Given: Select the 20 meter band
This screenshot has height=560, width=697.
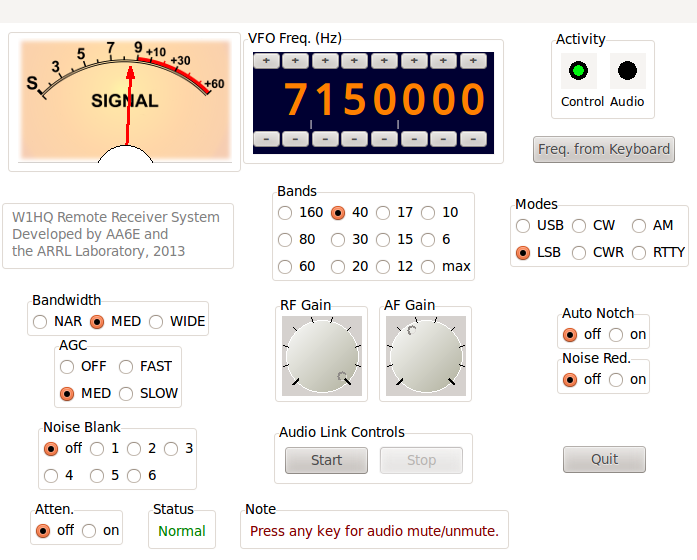Looking at the screenshot, I should [x=338, y=267].
